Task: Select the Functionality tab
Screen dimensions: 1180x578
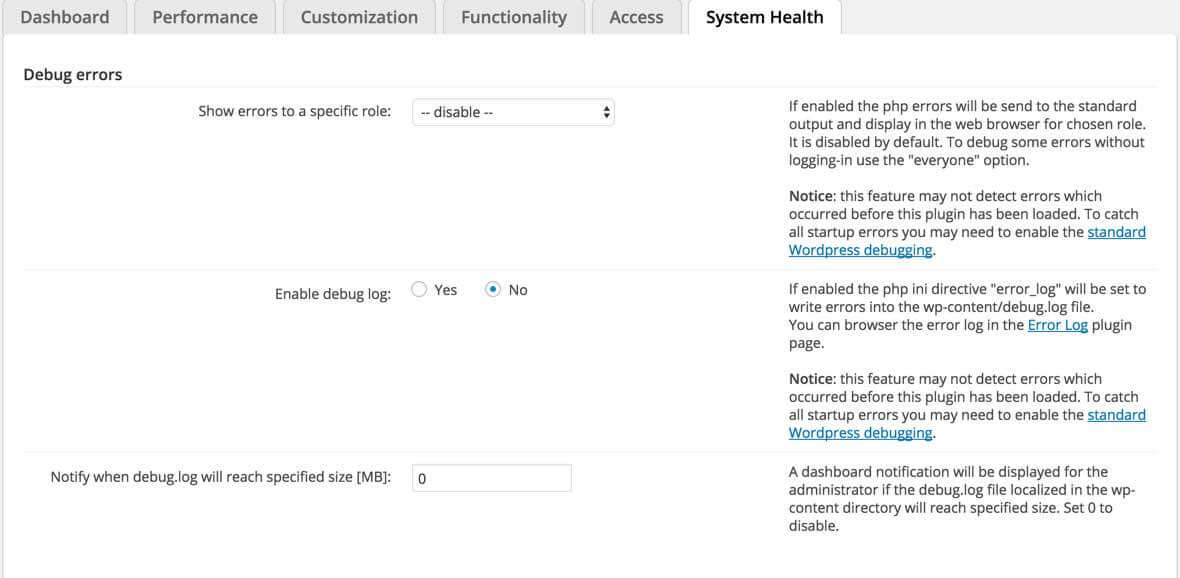Action: (513, 17)
